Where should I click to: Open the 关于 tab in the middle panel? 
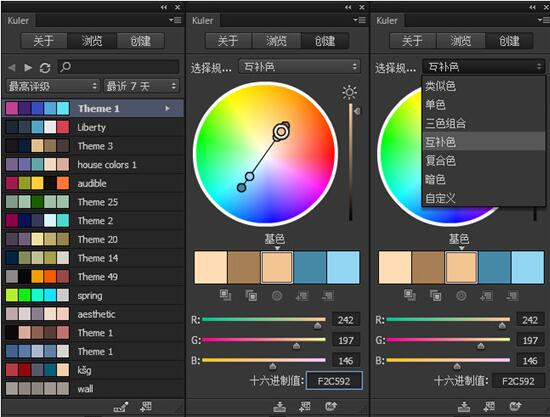(x=228, y=41)
